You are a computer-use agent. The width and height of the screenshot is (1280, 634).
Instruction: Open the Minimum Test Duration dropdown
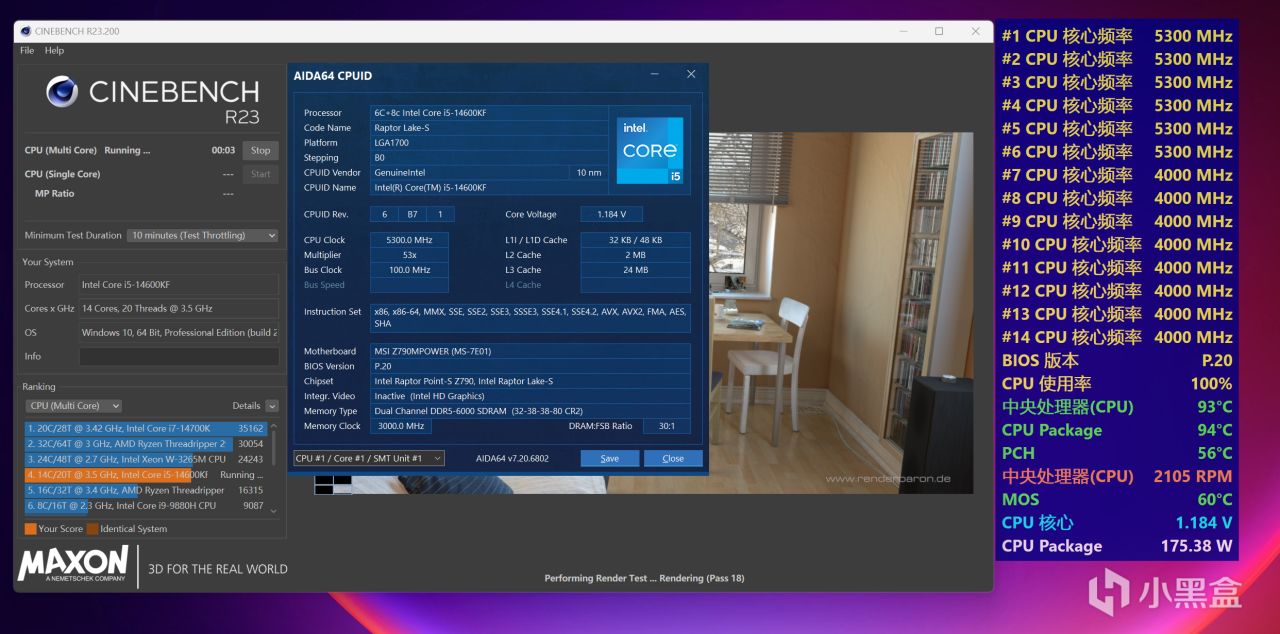(x=203, y=235)
